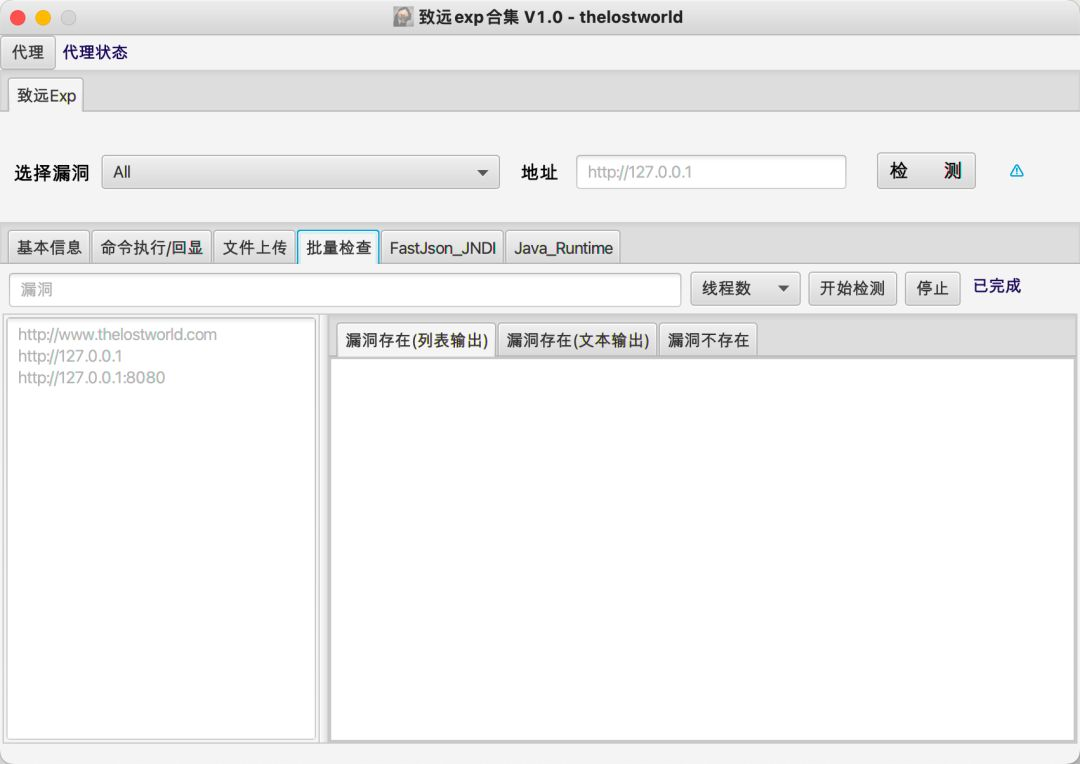Close the window with red button

(x=18, y=17)
